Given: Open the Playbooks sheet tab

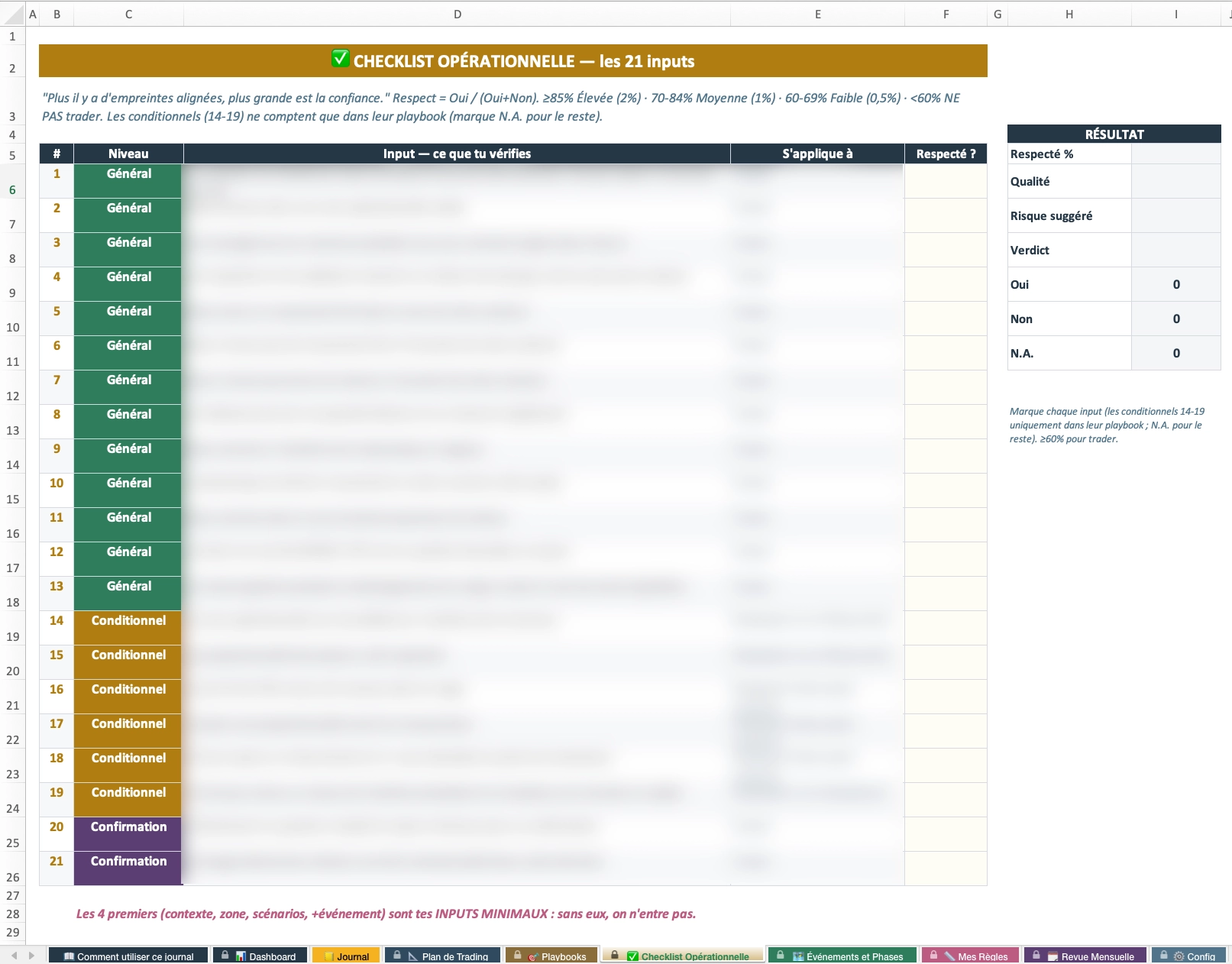Looking at the screenshot, I should coord(551,956).
